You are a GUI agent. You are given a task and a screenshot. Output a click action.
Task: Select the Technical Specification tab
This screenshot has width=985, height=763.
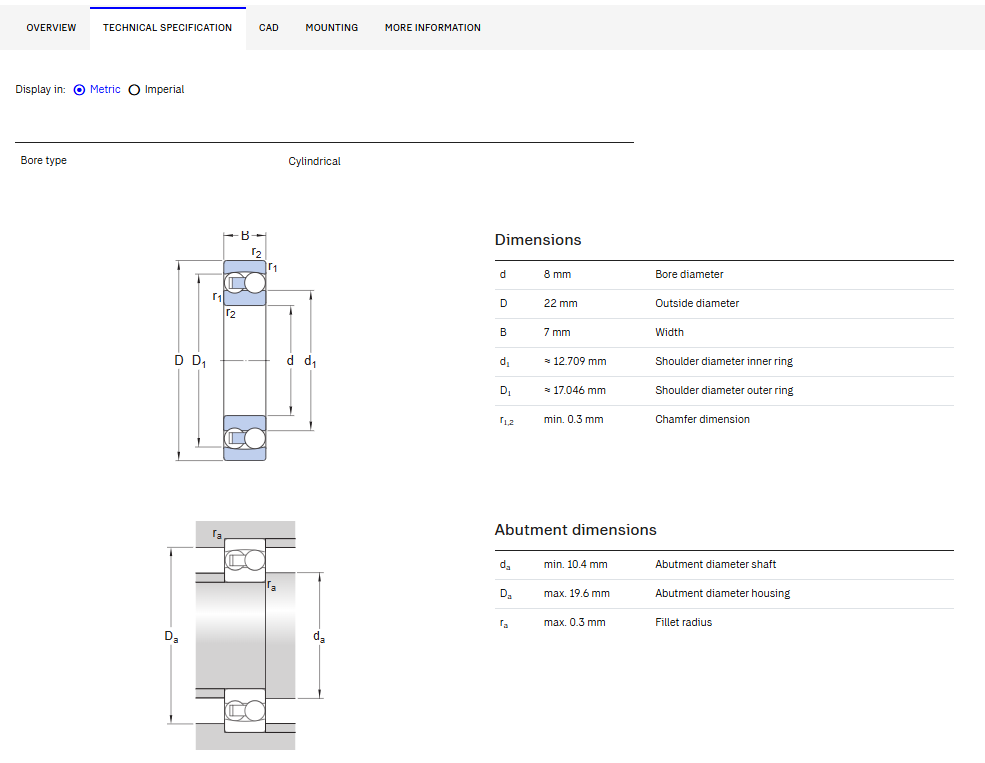168,28
